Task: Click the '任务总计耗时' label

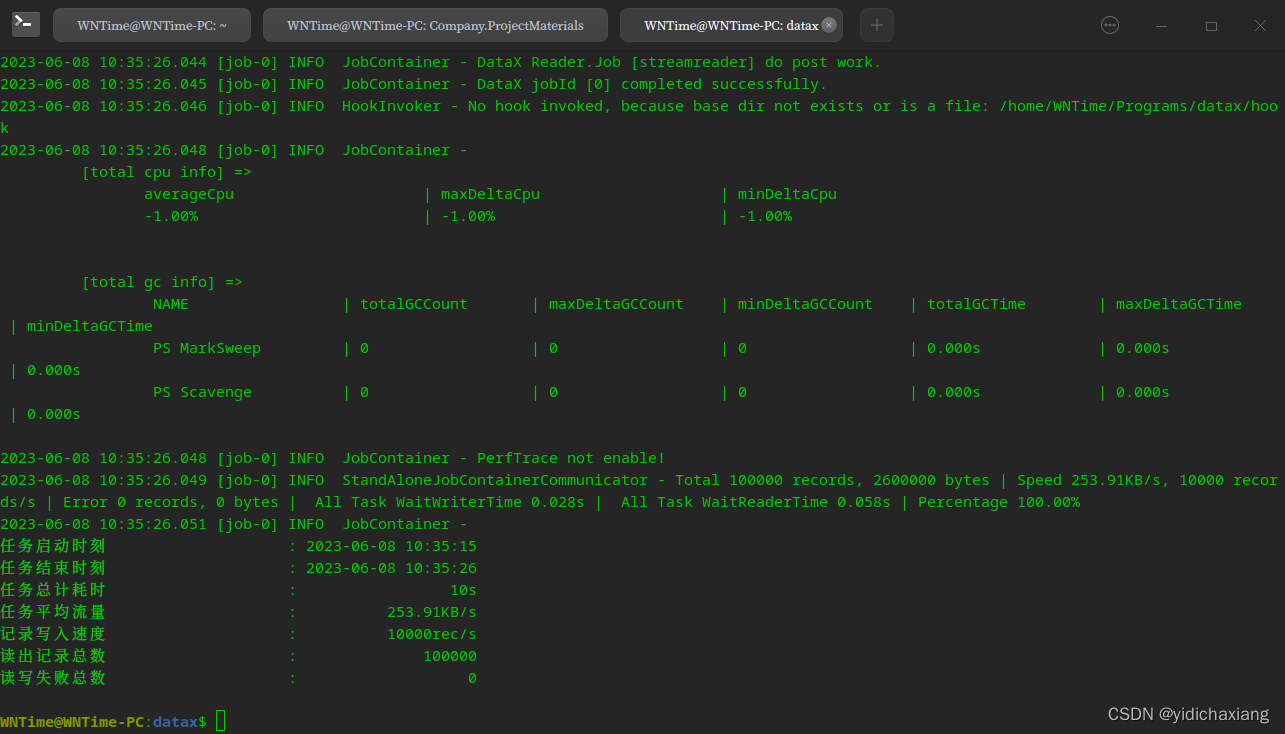Action: pos(53,590)
